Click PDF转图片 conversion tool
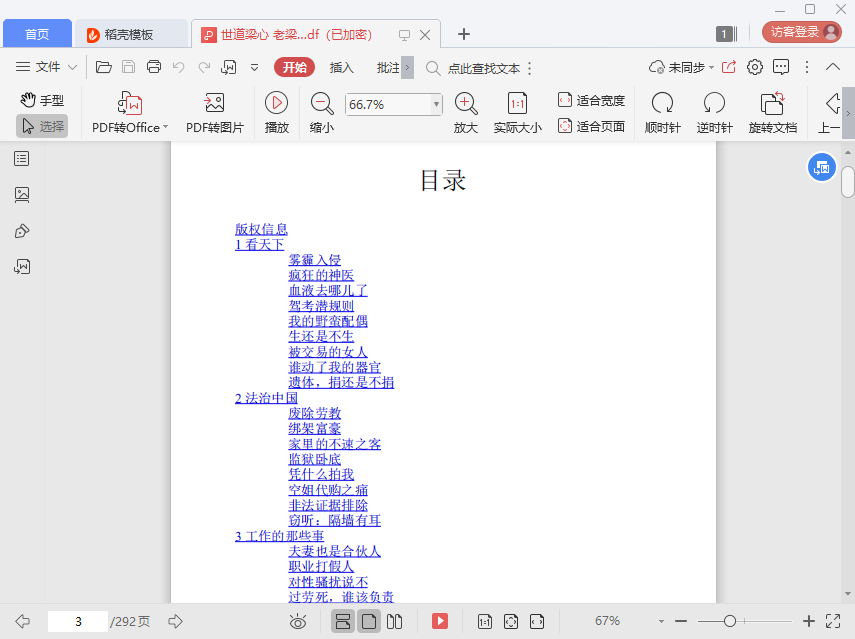This screenshot has height=639, width=855. pyautogui.click(x=215, y=113)
